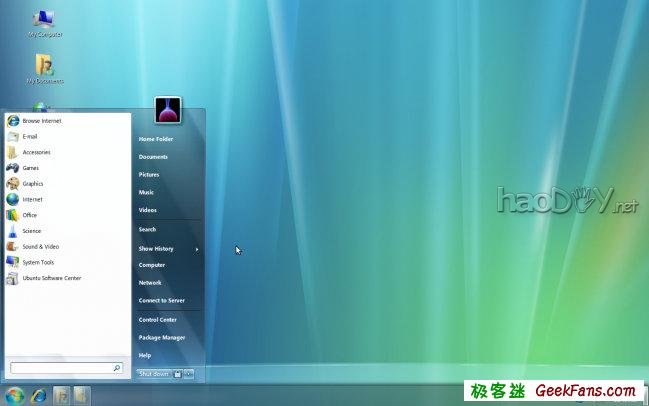This screenshot has width=649, height=406.
Task: Choose Connect to Server
Action: [x=161, y=301]
